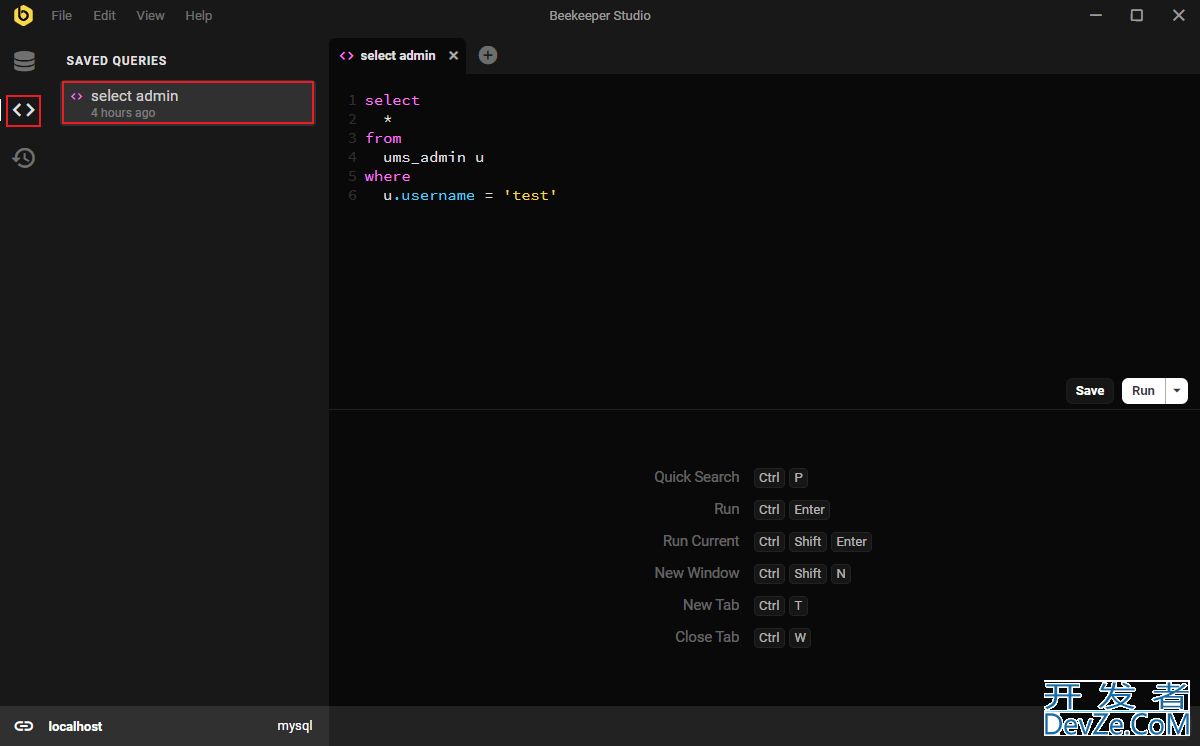Image resolution: width=1200 pixels, height=746 pixels.
Task: Open the Edit menu
Action: pyautogui.click(x=104, y=15)
